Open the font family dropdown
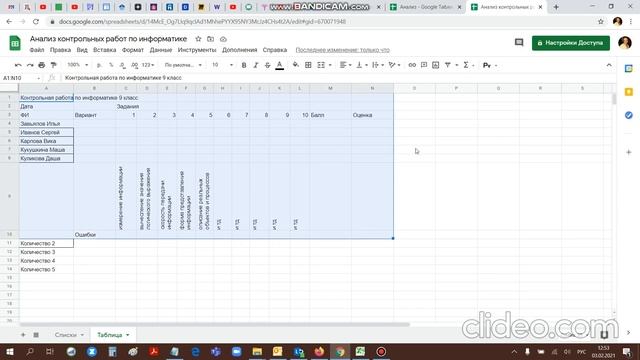Screen dimensions: 640x360 183,65
